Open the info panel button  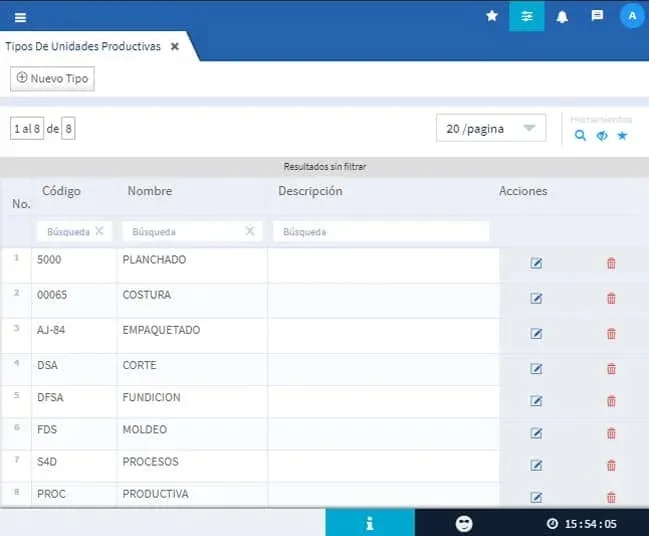[x=370, y=523]
